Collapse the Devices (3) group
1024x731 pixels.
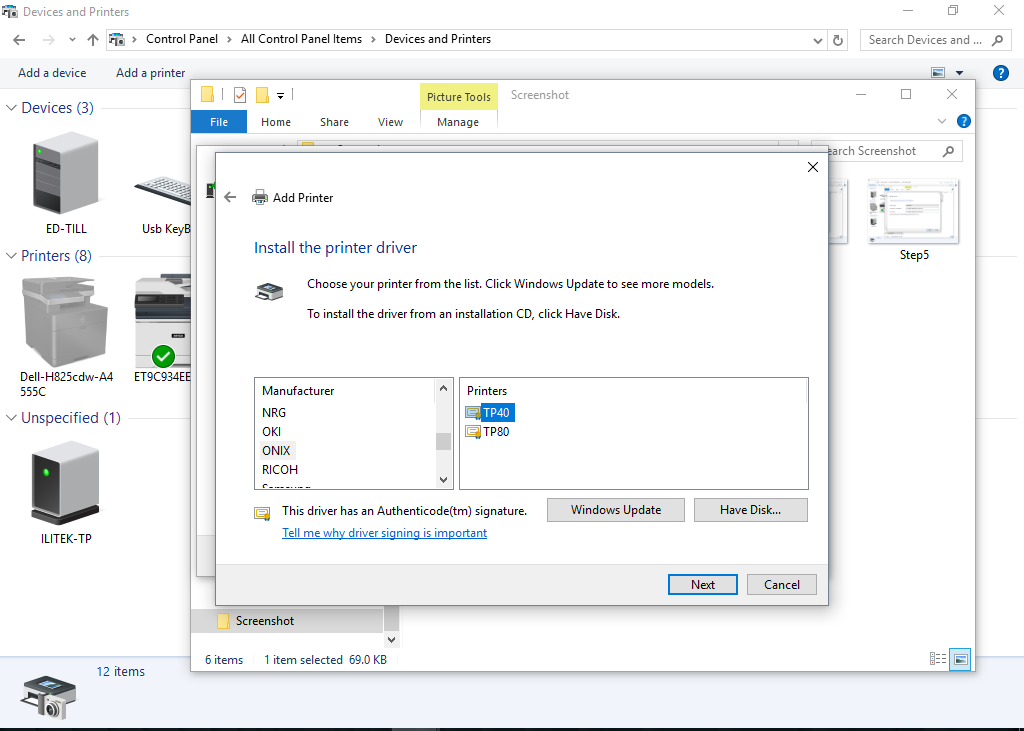click(x=12, y=108)
